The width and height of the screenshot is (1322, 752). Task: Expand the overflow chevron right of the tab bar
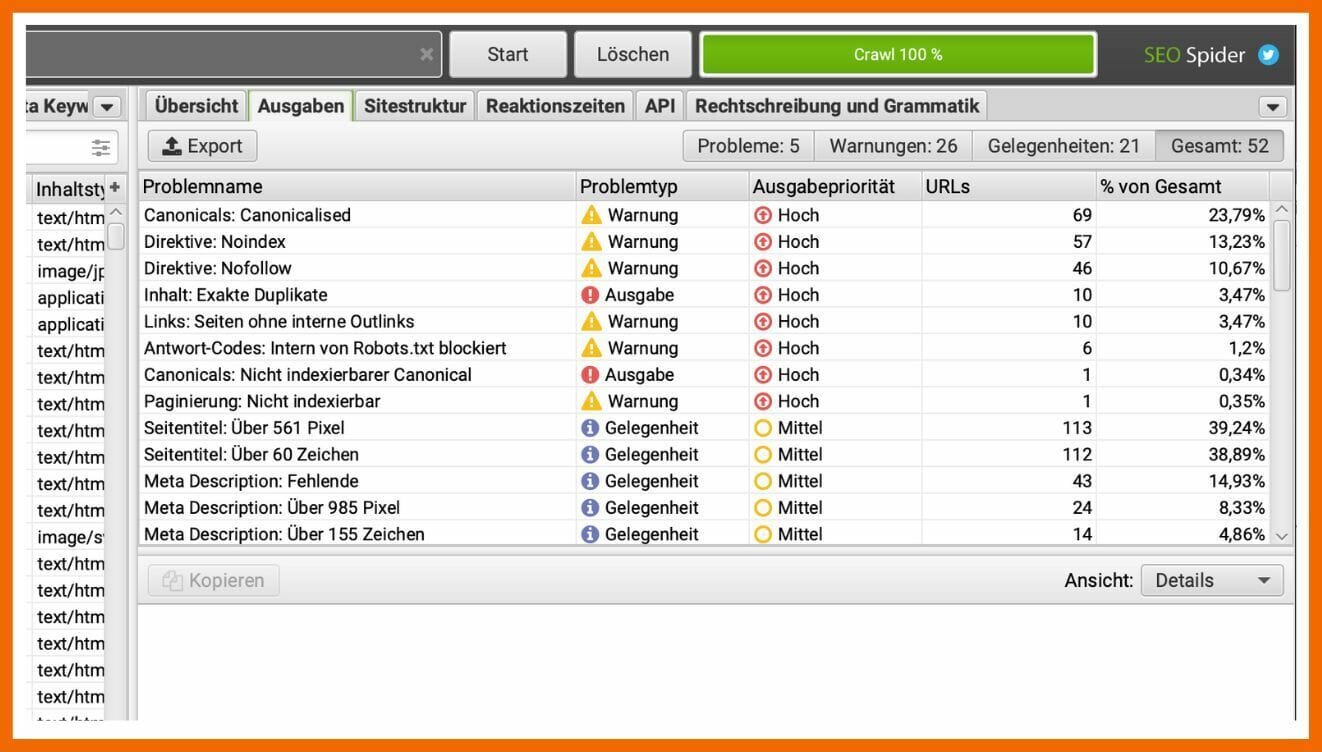click(1272, 105)
